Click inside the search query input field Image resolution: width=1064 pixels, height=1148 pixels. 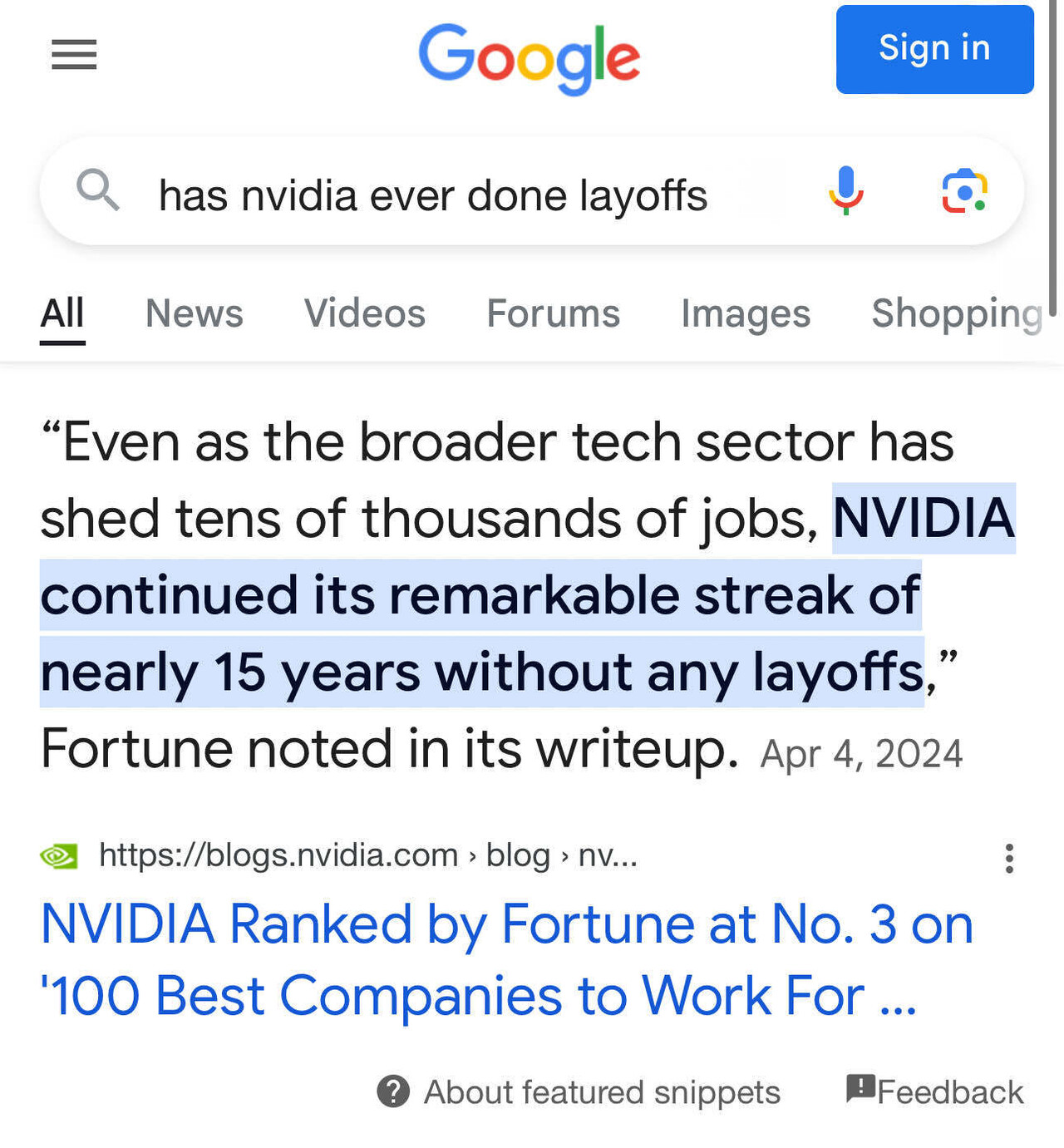click(x=432, y=194)
